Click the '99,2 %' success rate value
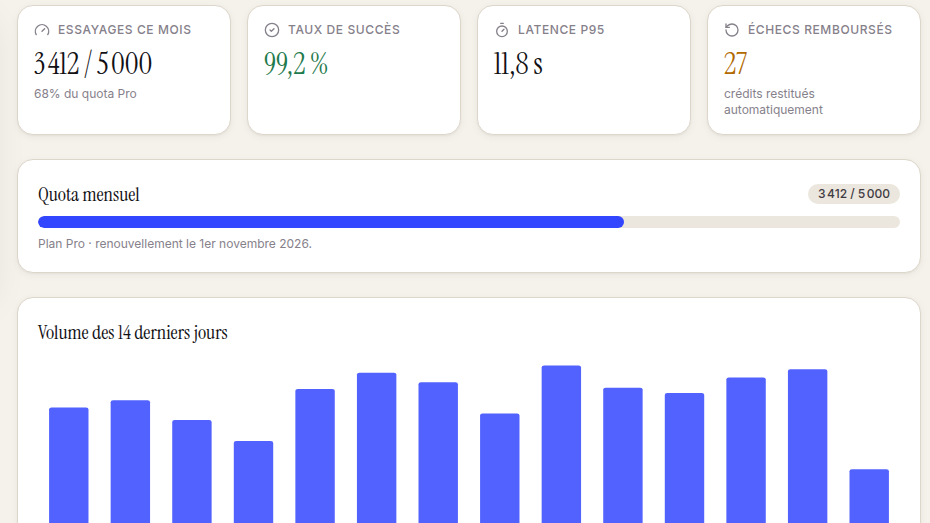Viewport: 930px width, 523px height. [296, 63]
